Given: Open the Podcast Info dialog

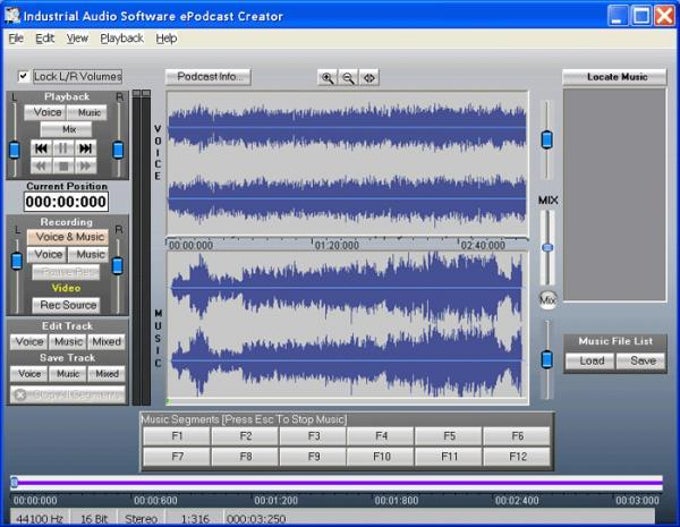Looking at the screenshot, I should point(208,77).
